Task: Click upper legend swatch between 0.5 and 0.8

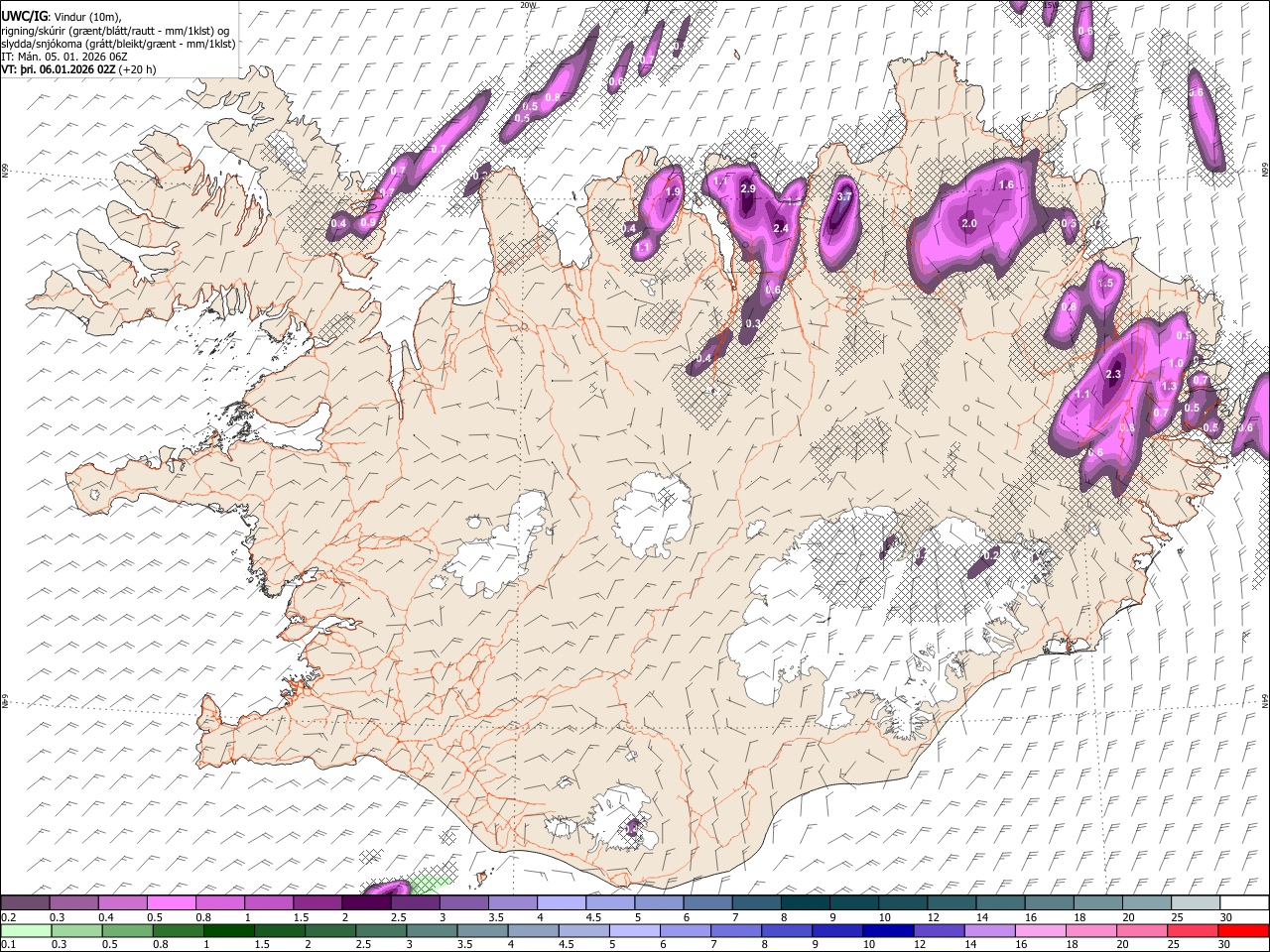Action: [x=171, y=903]
